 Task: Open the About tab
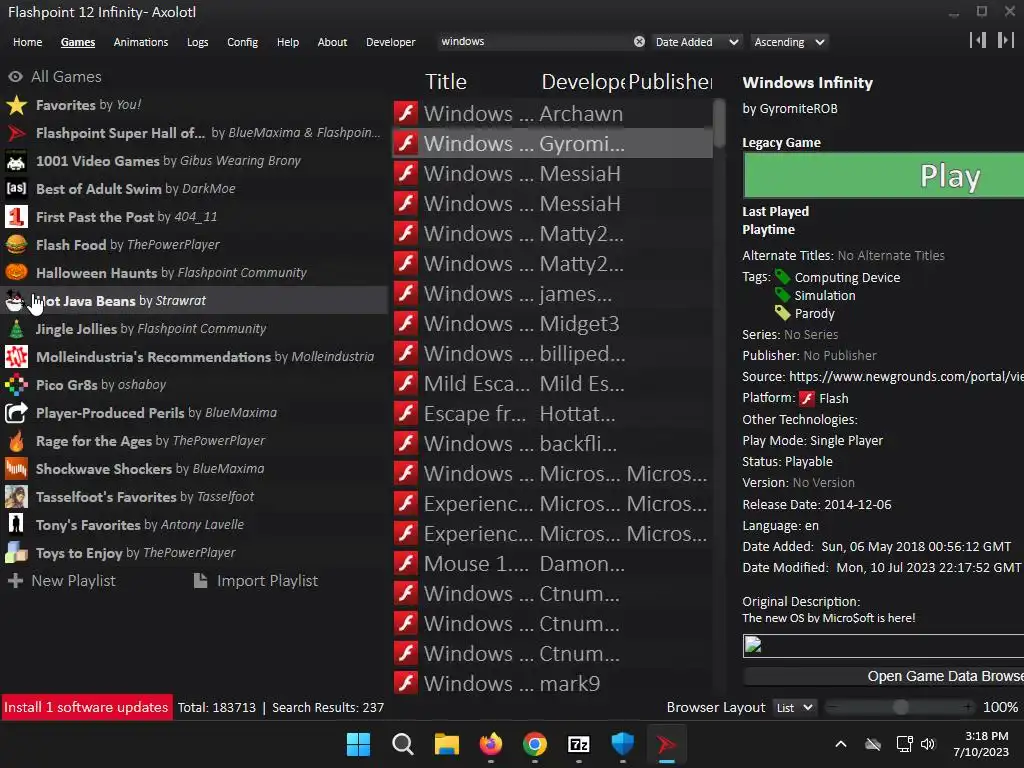[x=332, y=42]
